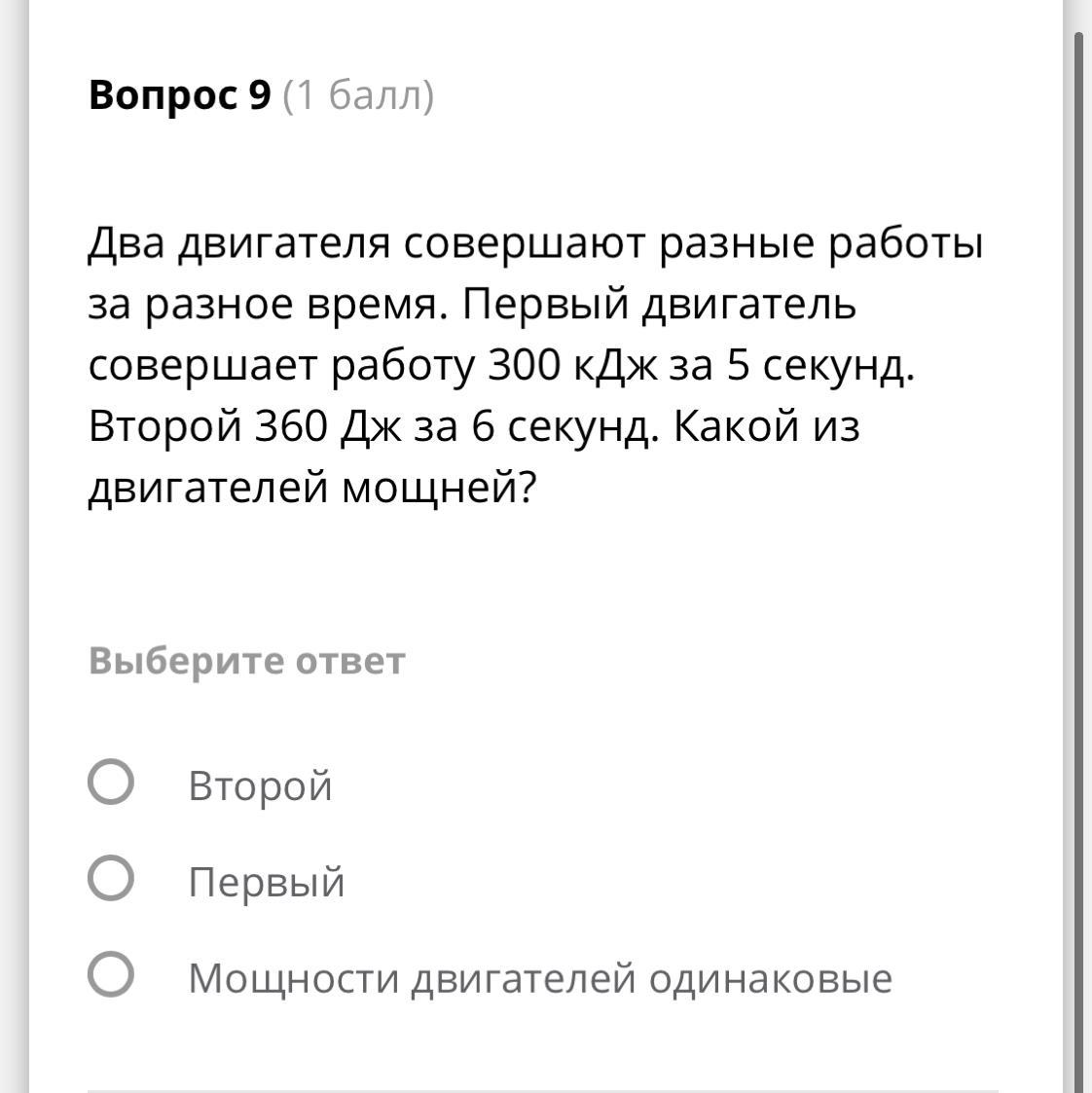Select the radio button for Первый
Viewport: 1092px width, 1093px height.
click(111, 878)
